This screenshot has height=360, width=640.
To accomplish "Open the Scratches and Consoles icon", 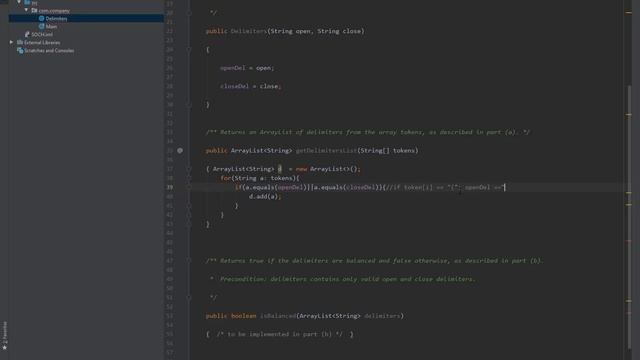I will [20, 51].
